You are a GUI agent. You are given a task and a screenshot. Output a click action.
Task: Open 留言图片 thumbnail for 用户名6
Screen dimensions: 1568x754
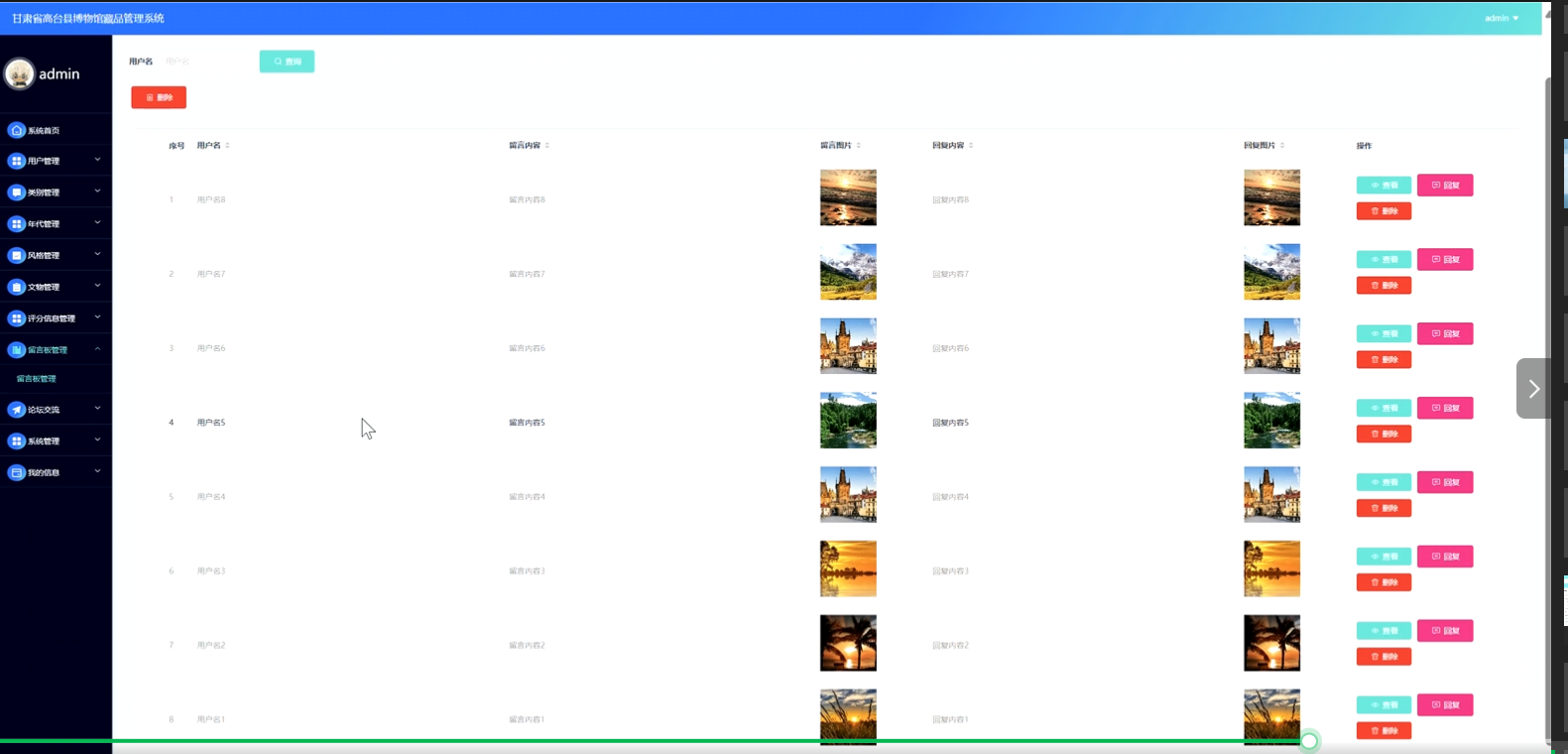(848, 346)
